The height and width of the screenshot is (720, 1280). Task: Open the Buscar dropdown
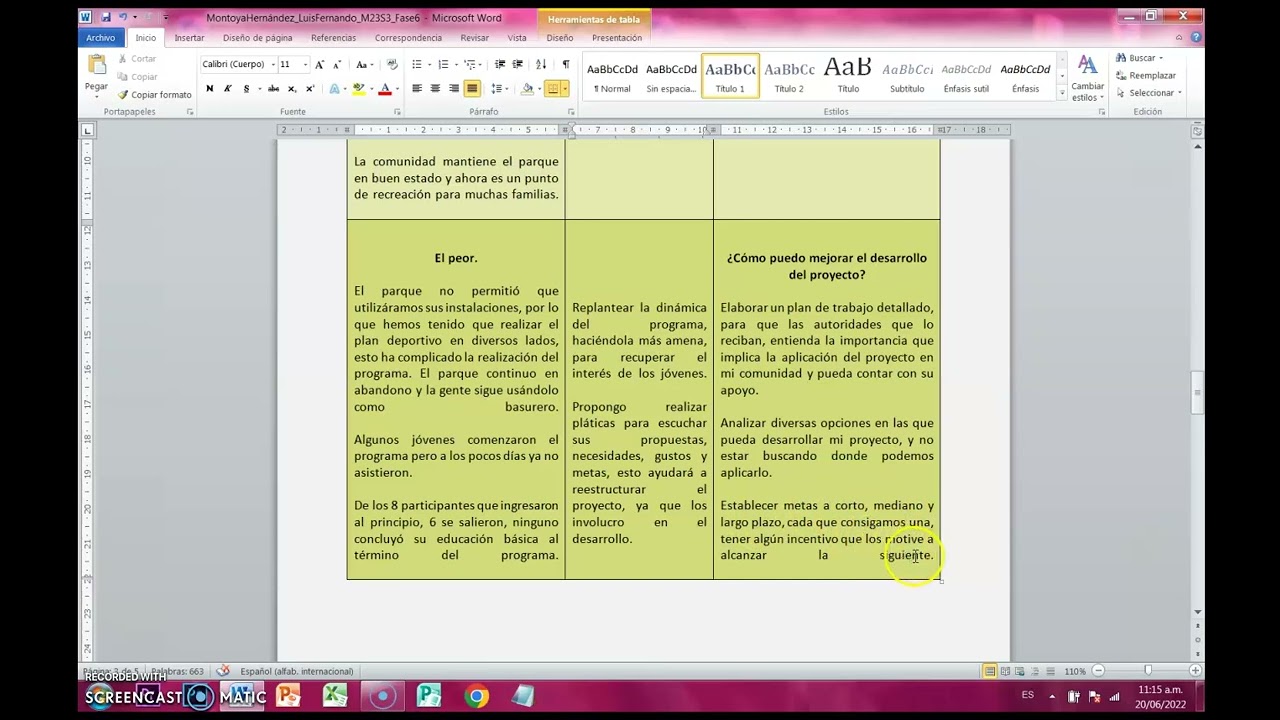coord(1161,58)
